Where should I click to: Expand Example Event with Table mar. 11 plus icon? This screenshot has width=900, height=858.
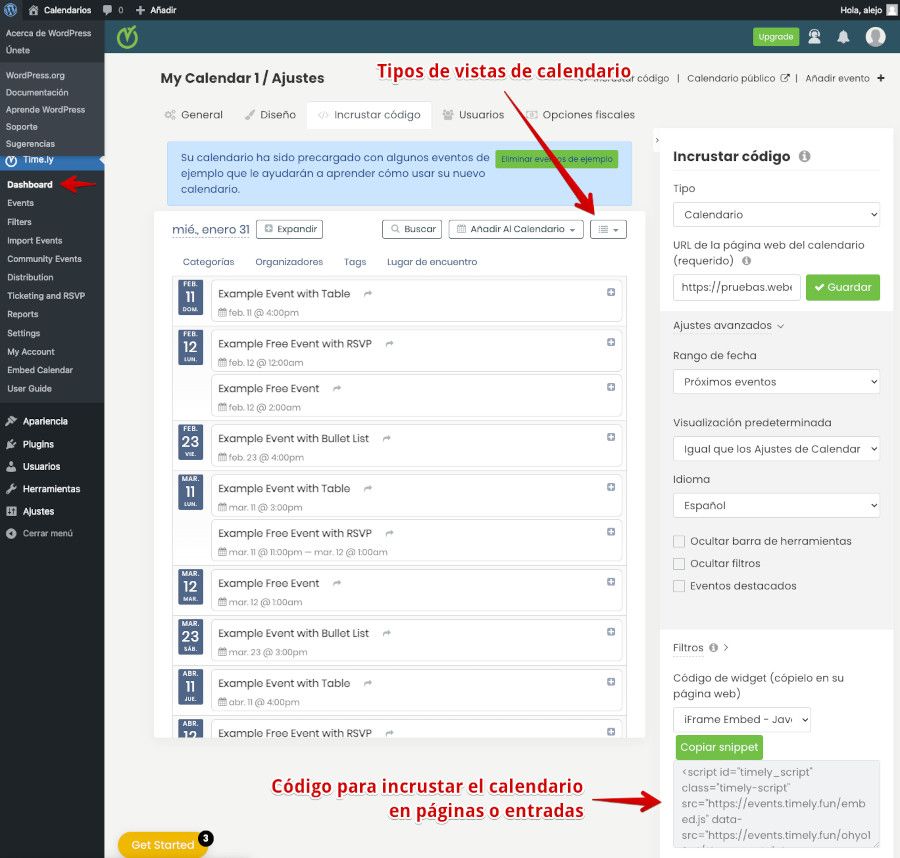point(611,487)
